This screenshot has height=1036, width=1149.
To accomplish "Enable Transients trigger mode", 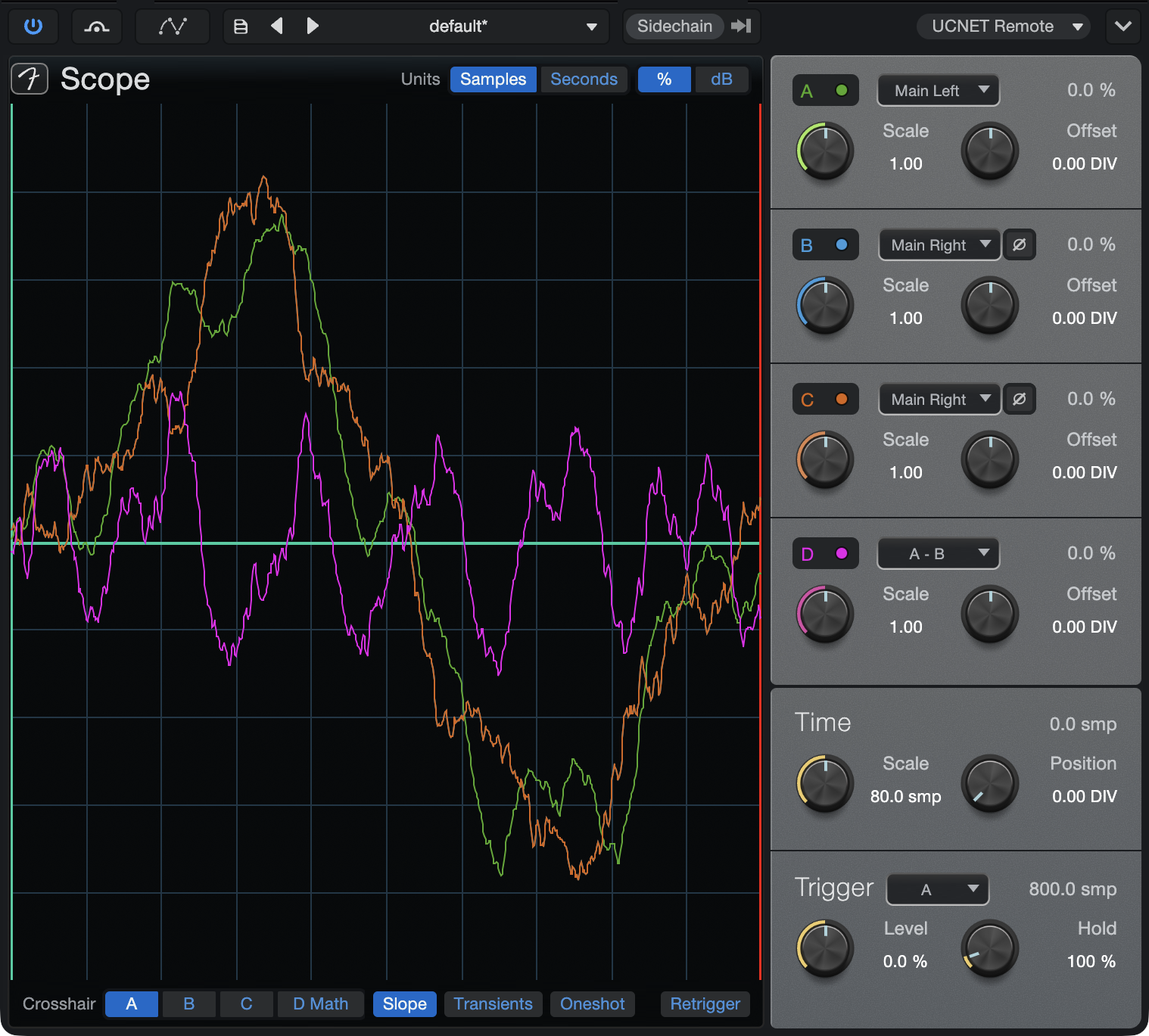I will point(494,1004).
